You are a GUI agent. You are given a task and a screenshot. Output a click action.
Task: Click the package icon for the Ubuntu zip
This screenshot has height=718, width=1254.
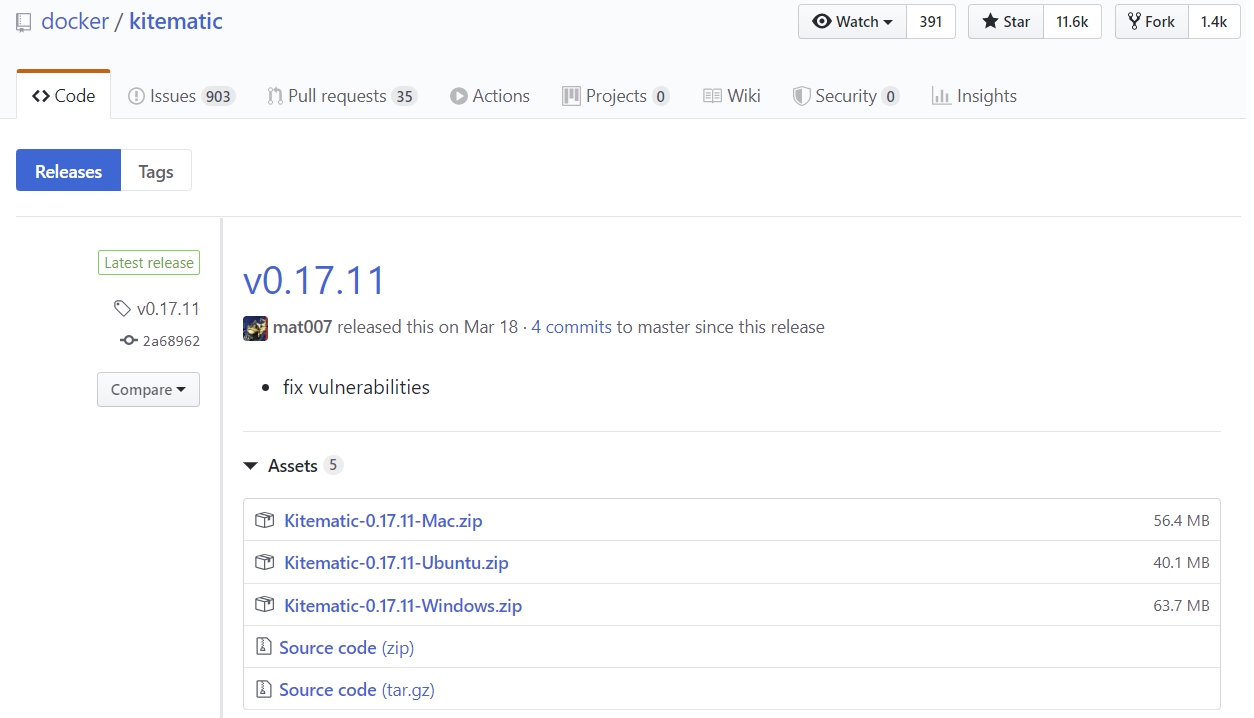coord(264,562)
